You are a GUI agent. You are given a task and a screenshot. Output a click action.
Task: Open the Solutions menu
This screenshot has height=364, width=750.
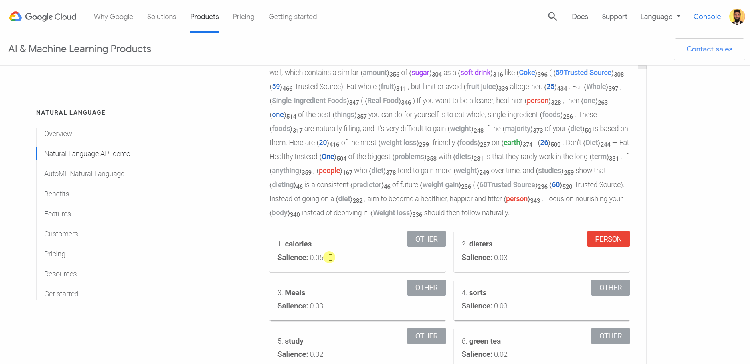[162, 17]
